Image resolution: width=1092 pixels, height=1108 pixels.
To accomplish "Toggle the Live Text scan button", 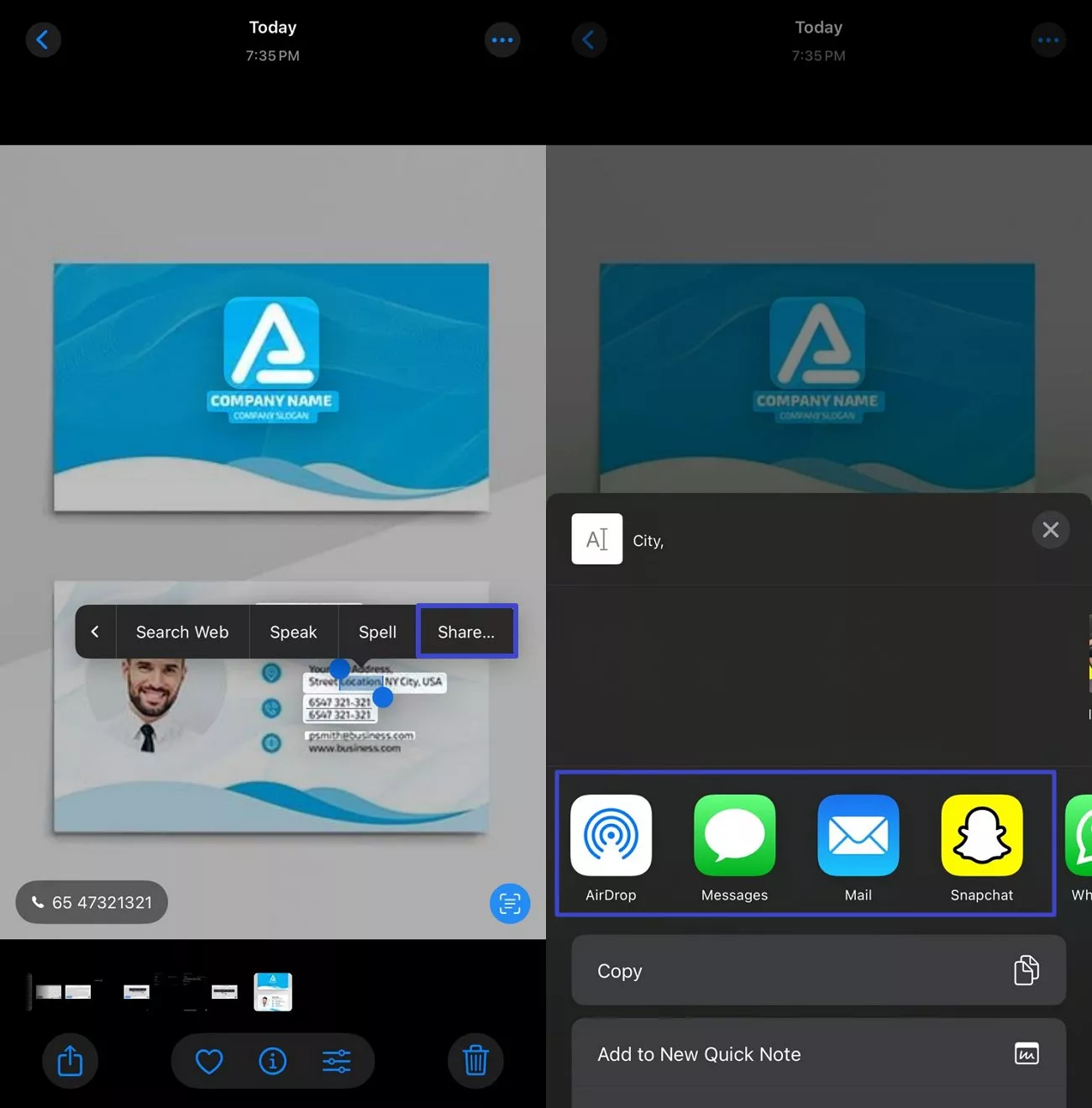I will [x=510, y=903].
